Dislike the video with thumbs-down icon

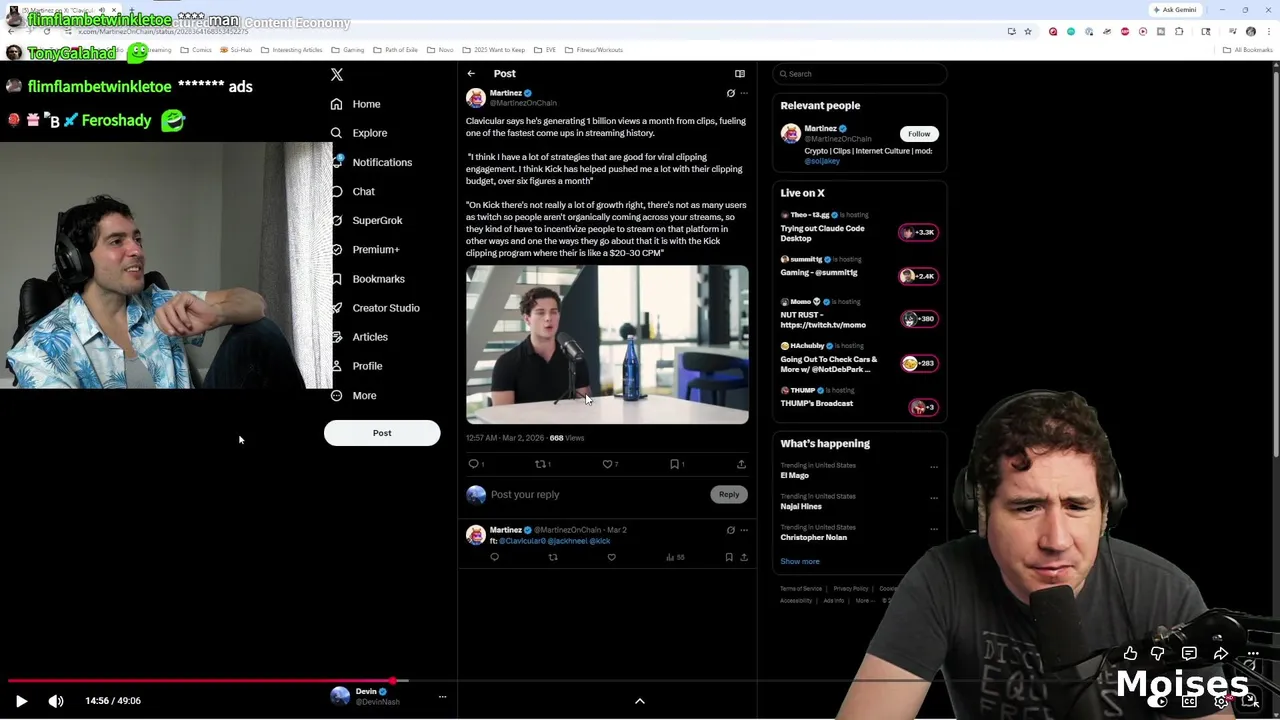1157,654
